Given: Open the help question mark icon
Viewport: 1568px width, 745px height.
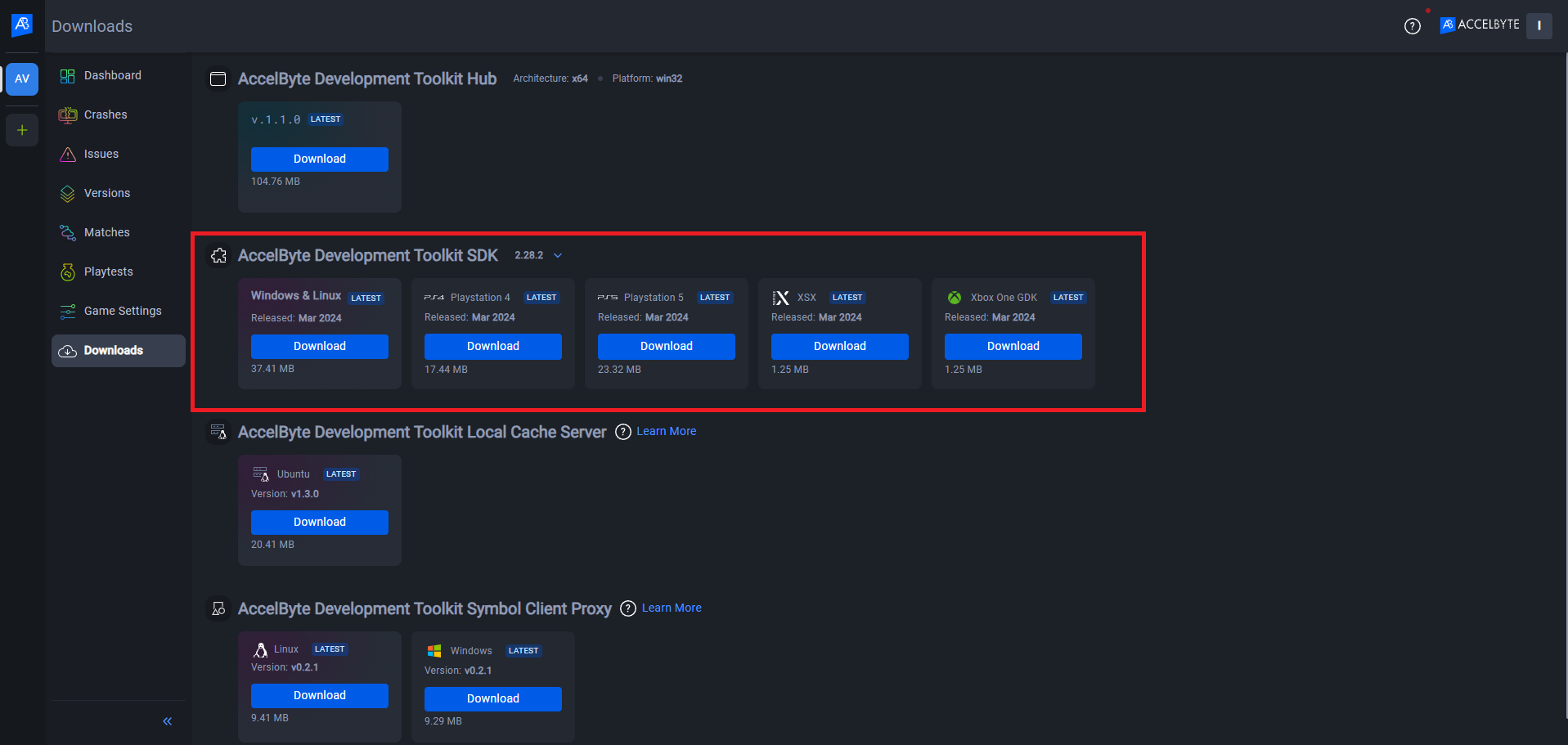Looking at the screenshot, I should (x=1413, y=26).
